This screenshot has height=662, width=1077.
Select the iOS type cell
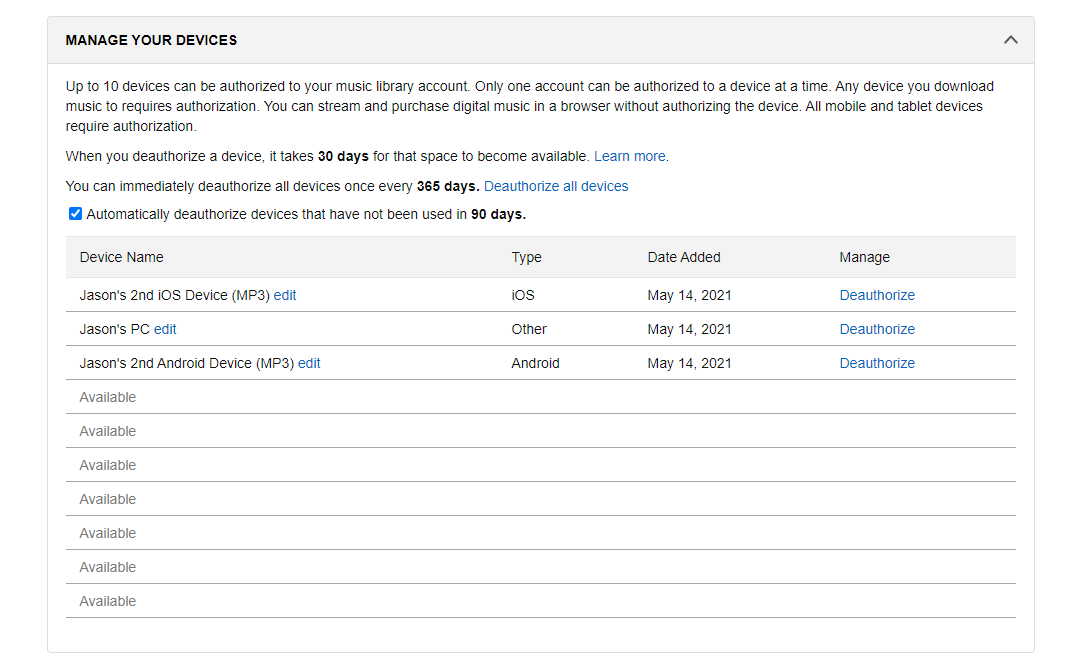coord(523,295)
